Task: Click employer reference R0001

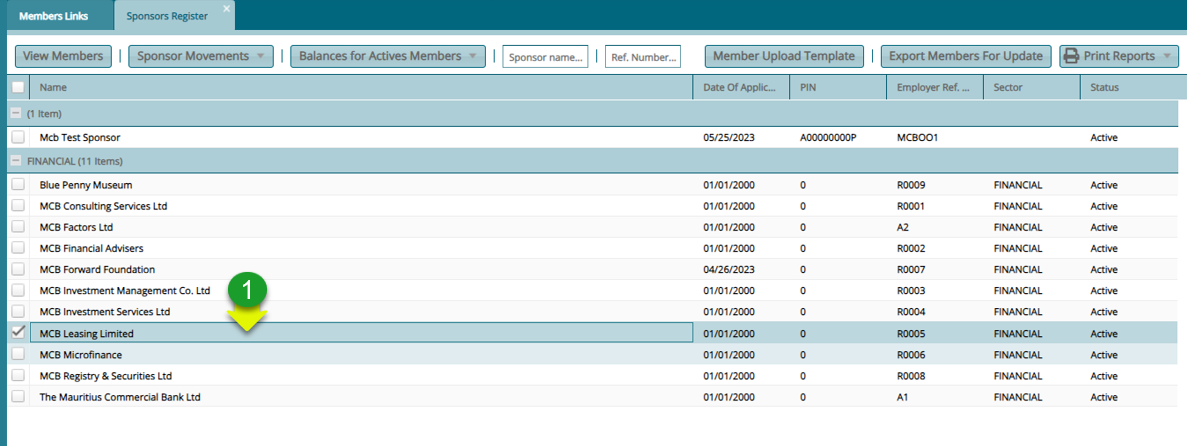Action: pos(911,206)
